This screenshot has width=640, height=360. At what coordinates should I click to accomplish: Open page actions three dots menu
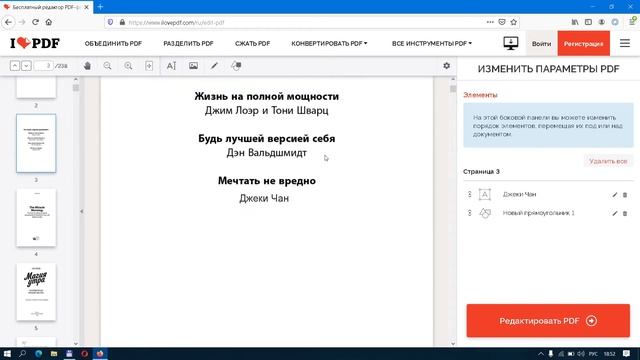coord(490,22)
